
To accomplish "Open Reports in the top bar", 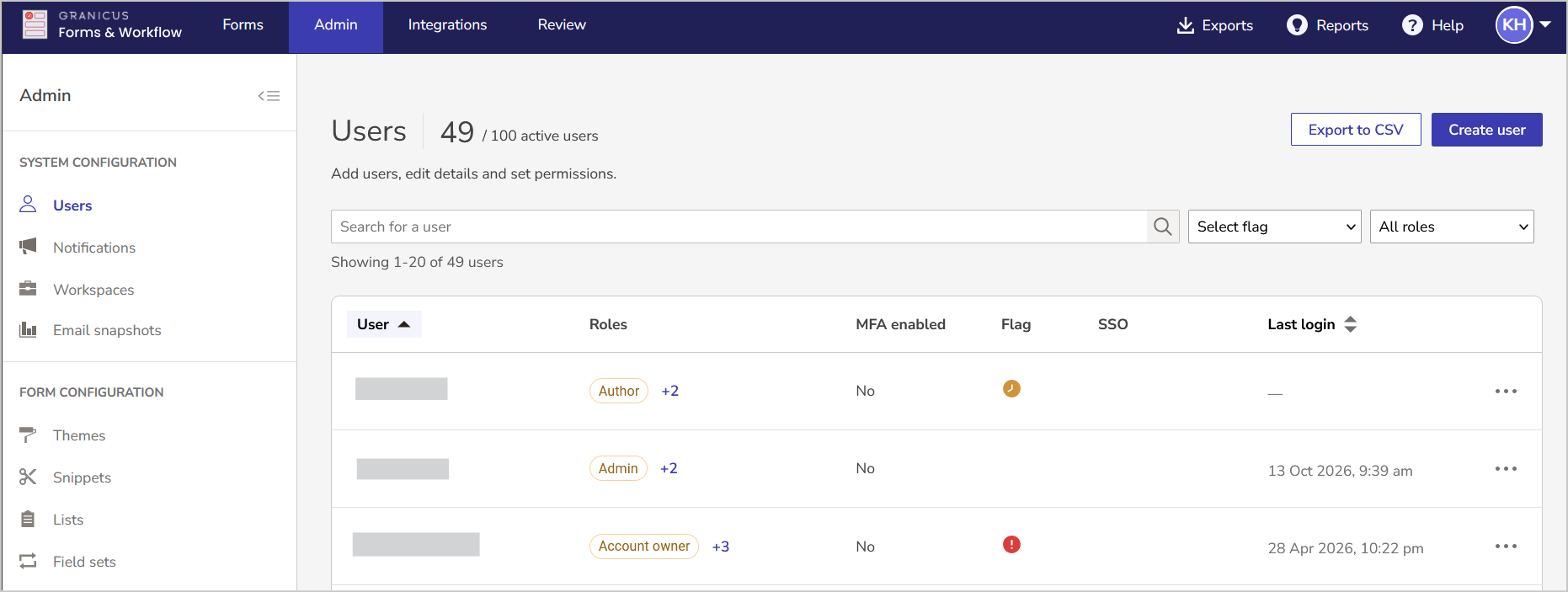I will (1327, 25).
